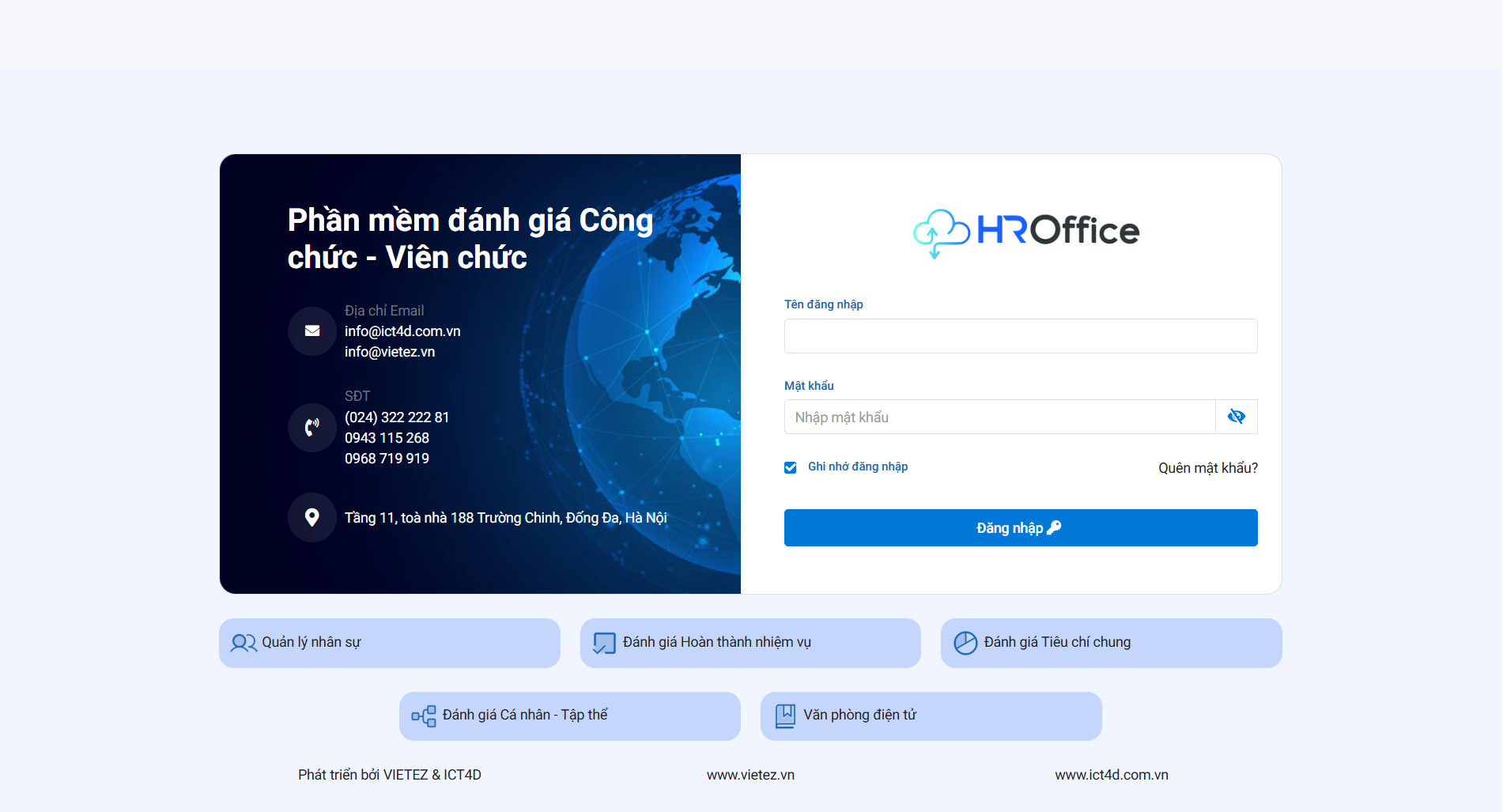
Task: Click the Ghi nhớ đăng nhập label
Action: [857, 466]
